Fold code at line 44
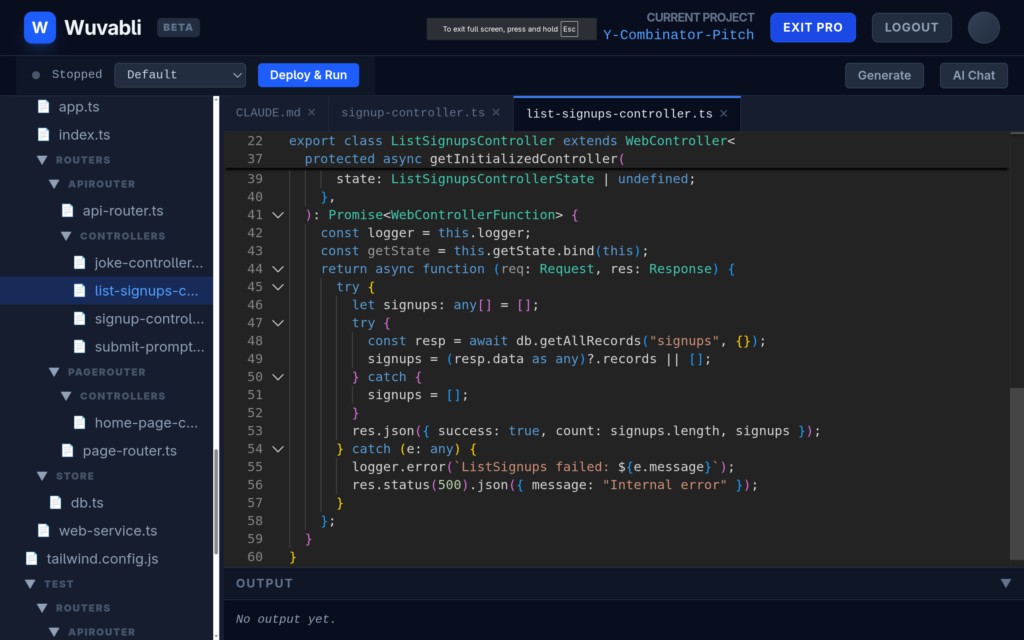 coord(278,269)
